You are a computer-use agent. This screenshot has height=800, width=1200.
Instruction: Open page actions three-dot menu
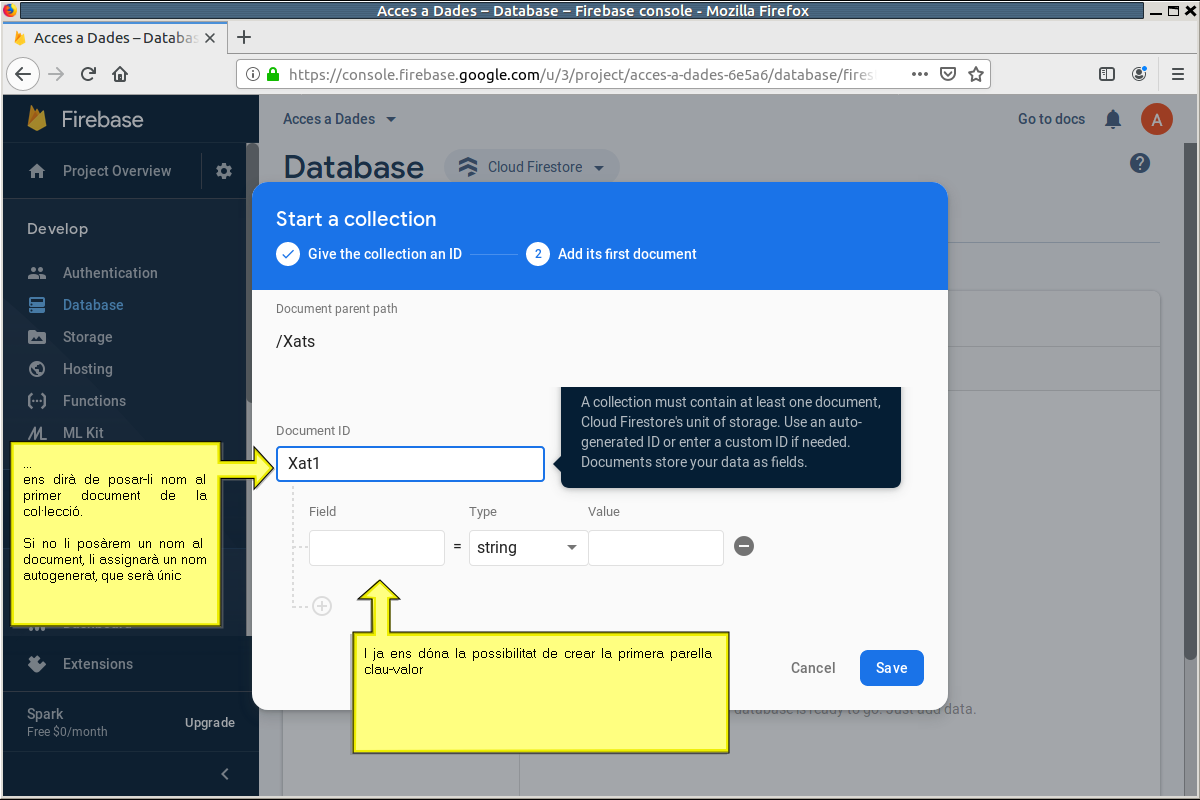coord(920,74)
